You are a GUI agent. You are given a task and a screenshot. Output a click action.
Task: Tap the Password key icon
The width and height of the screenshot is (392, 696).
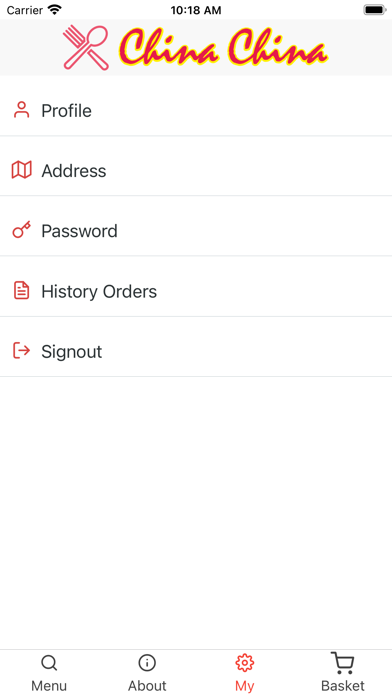21,230
